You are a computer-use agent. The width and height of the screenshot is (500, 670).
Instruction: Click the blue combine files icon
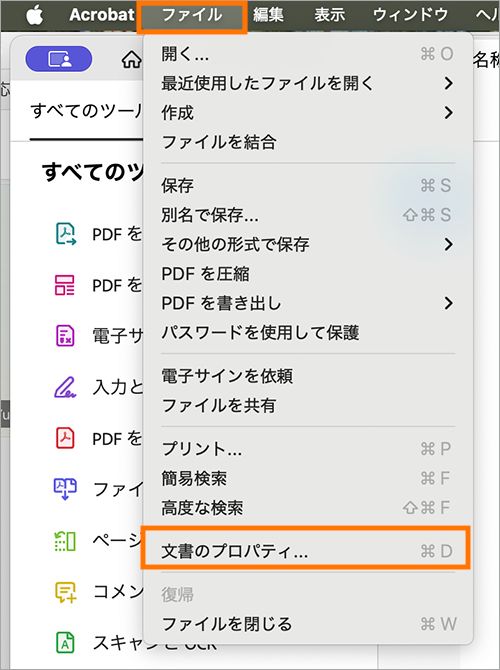click(65, 489)
